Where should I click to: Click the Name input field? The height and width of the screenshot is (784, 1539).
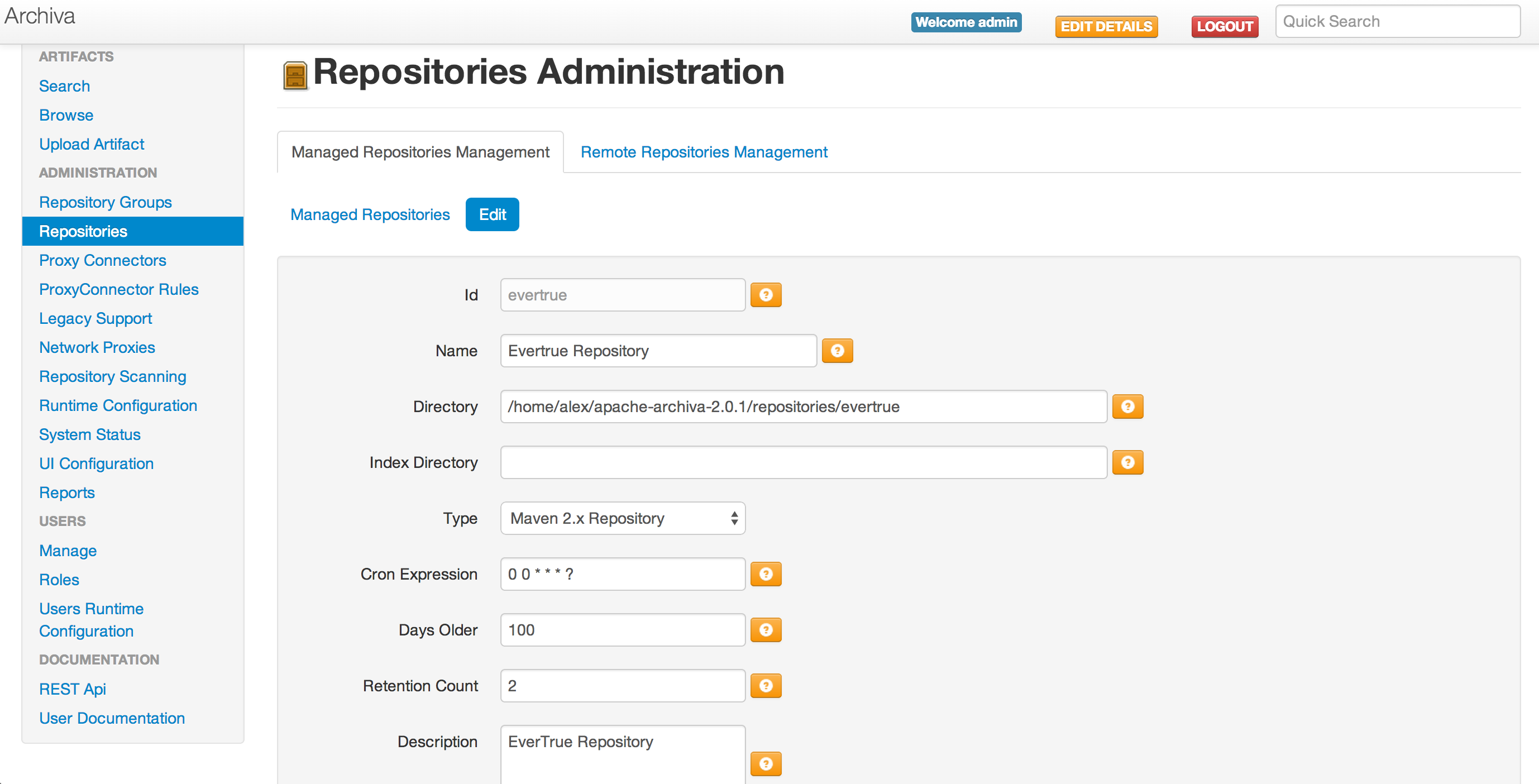click(658, 351)
